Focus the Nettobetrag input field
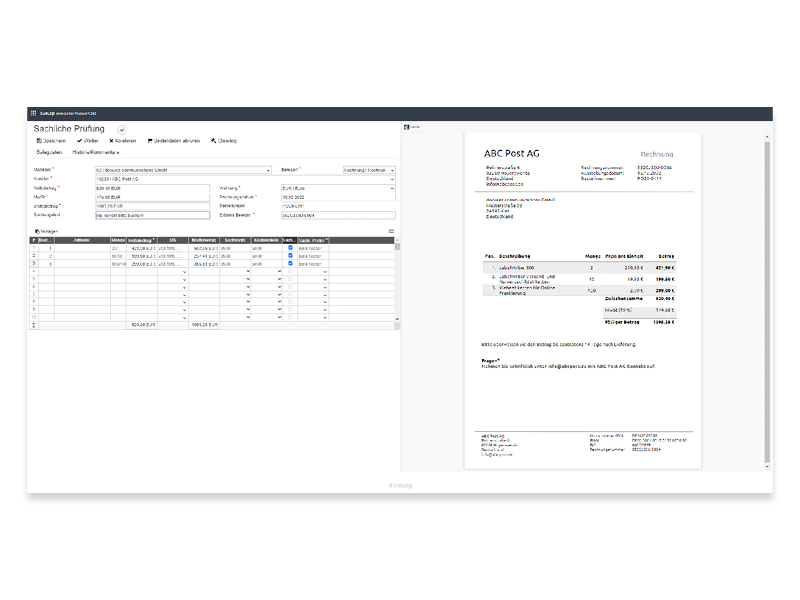800x600 pixels. 152,188
